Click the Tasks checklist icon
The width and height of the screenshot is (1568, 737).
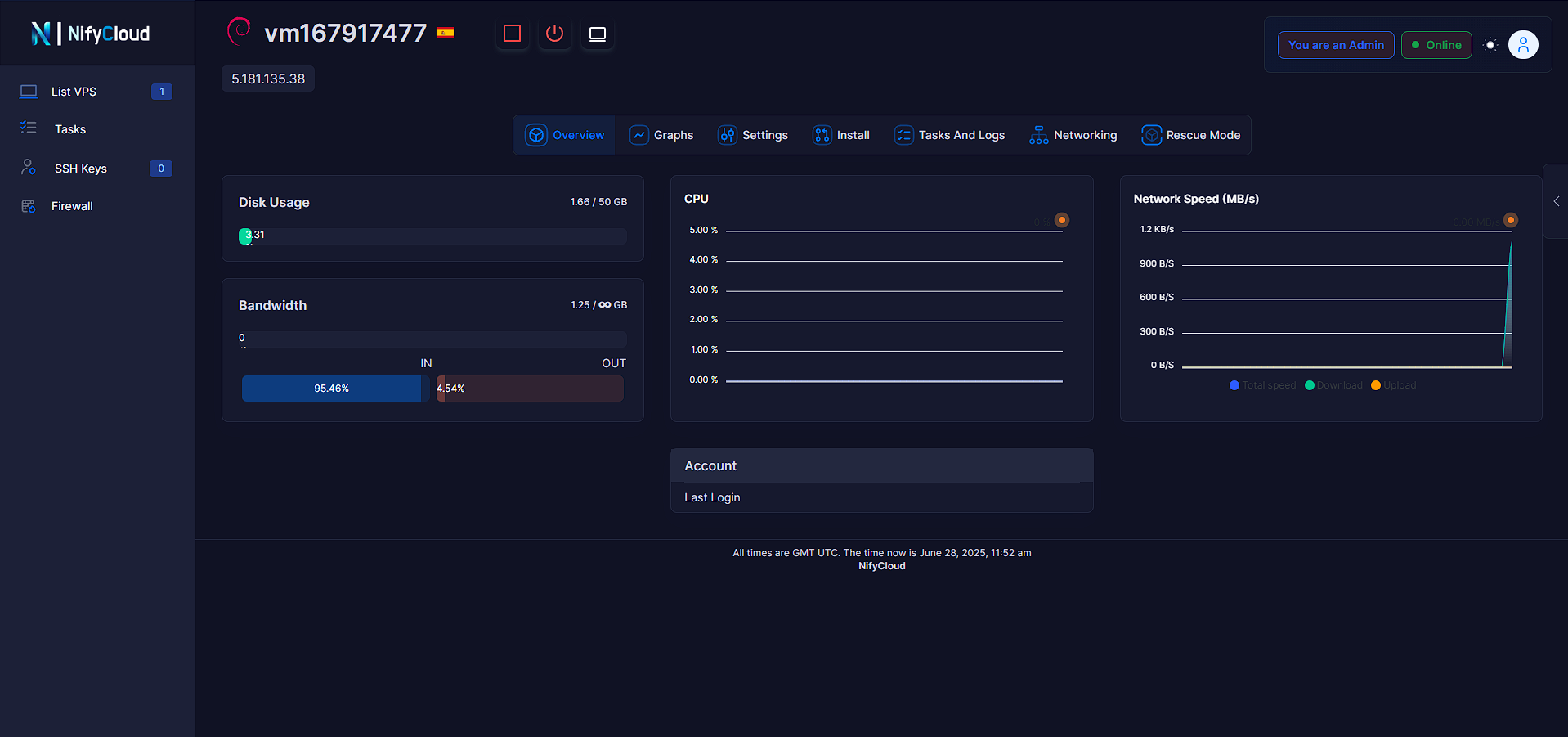[29, 128]
